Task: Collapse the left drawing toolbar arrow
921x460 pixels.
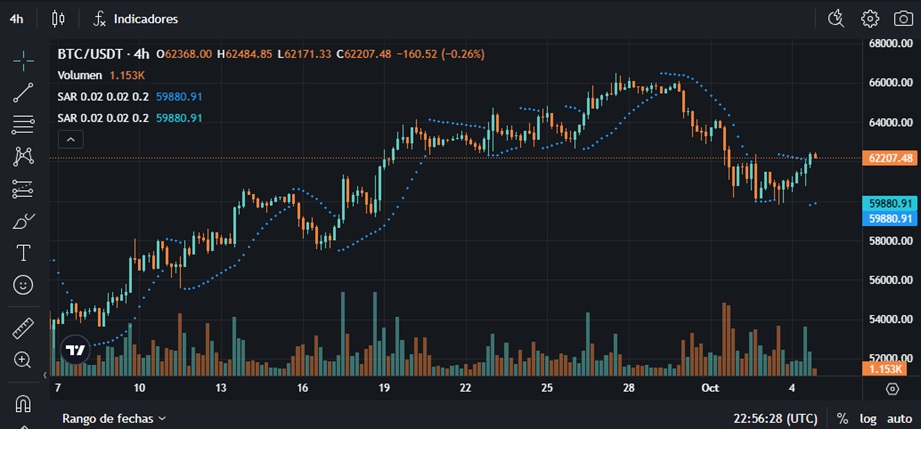Action: click(x=45, y=374)
